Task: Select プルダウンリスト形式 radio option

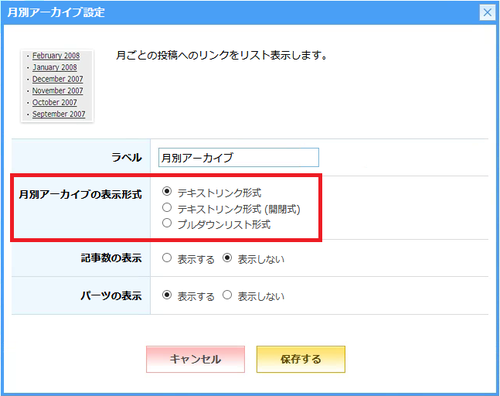Action: click(167, 223)
